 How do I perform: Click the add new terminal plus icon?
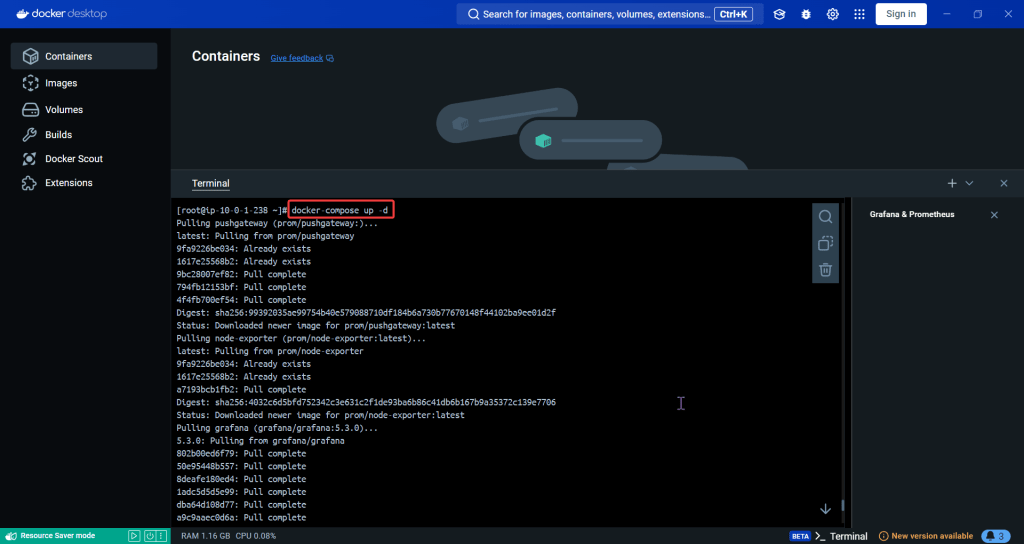(952, 183)
